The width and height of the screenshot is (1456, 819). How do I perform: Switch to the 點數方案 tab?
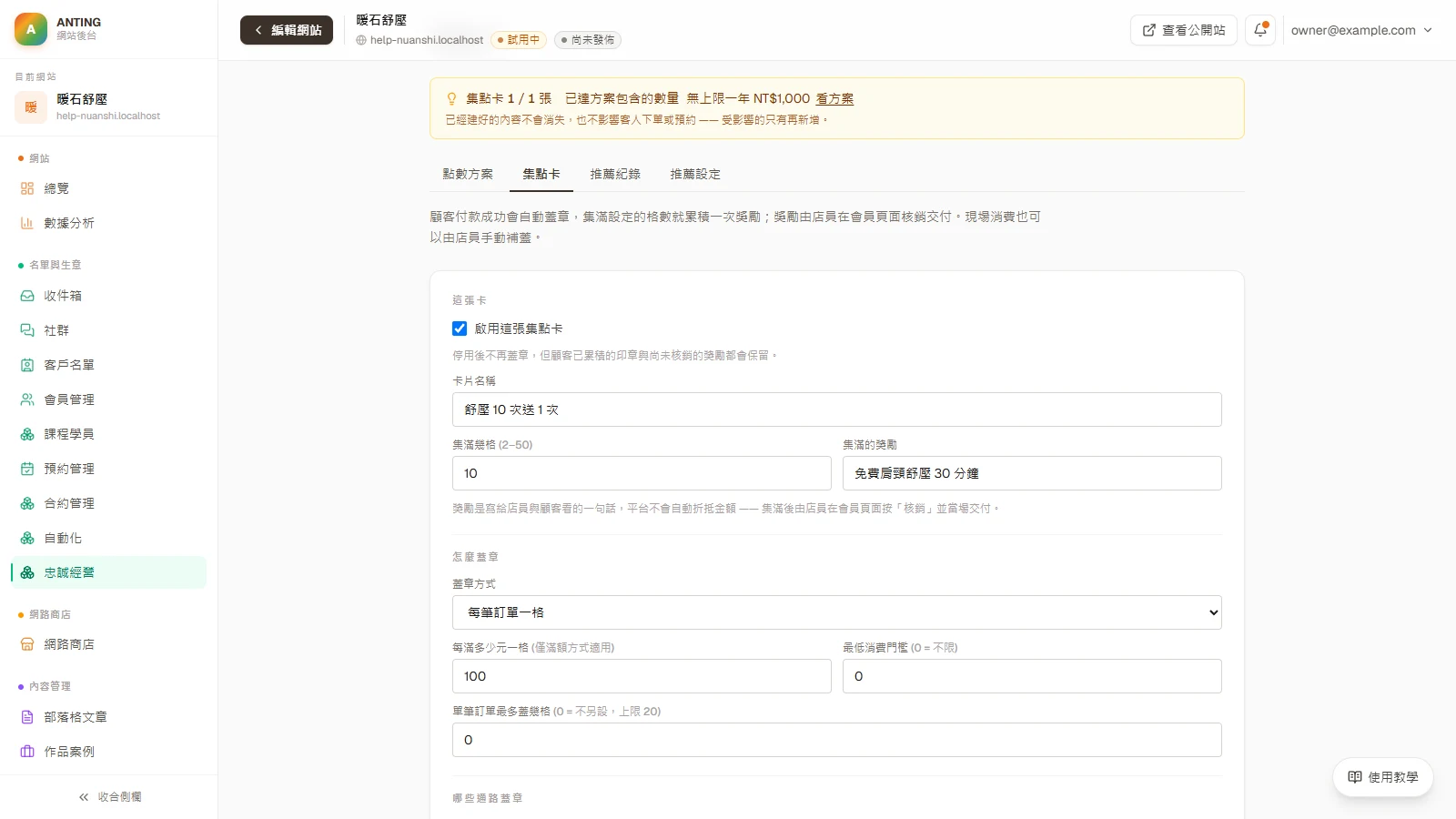pos(468,174)
